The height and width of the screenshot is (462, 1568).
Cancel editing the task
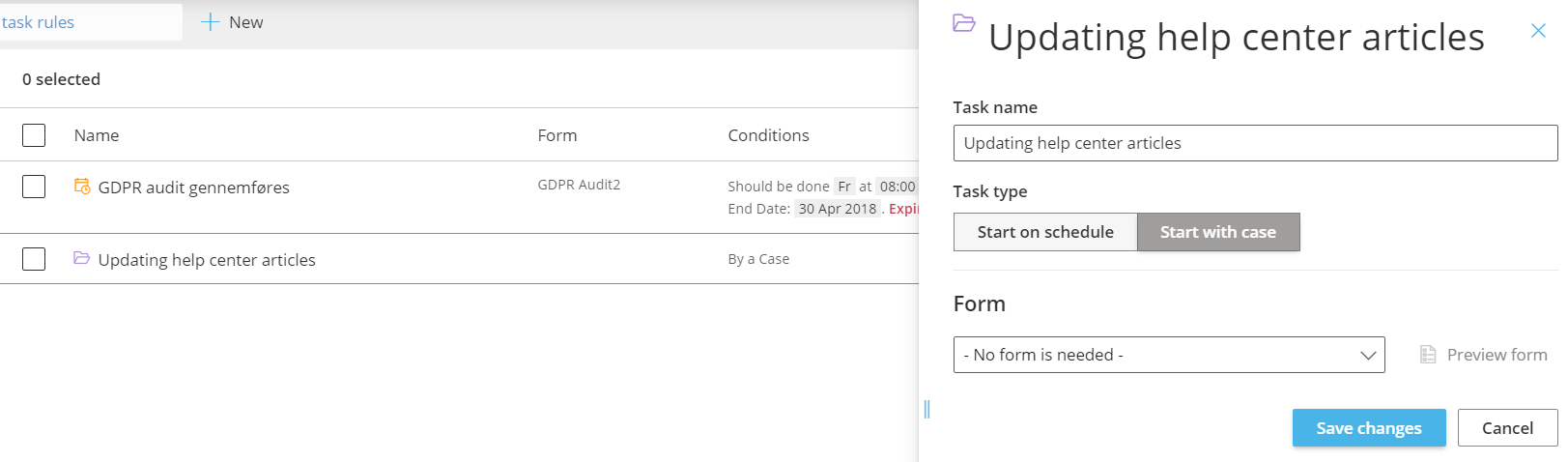[x=1506, y=428]
